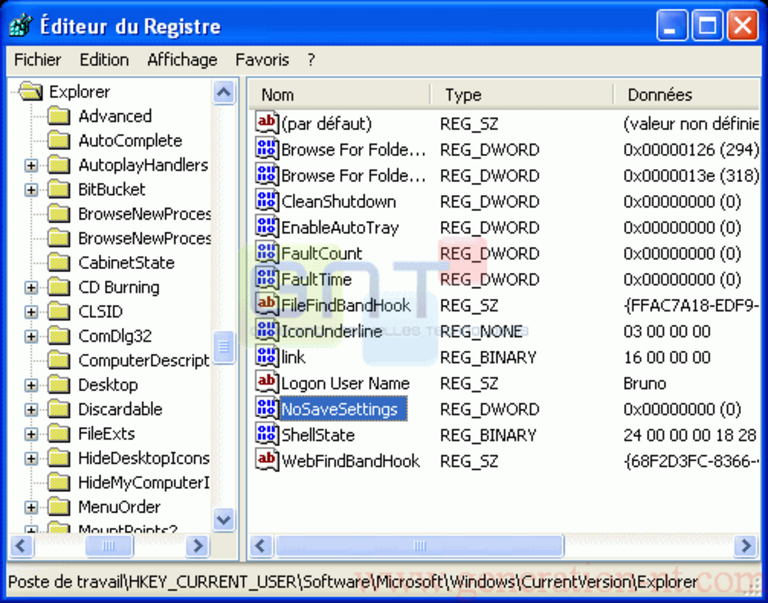
Task: Click the tree pane scroll left arrow
Action: tap(21, 546)
